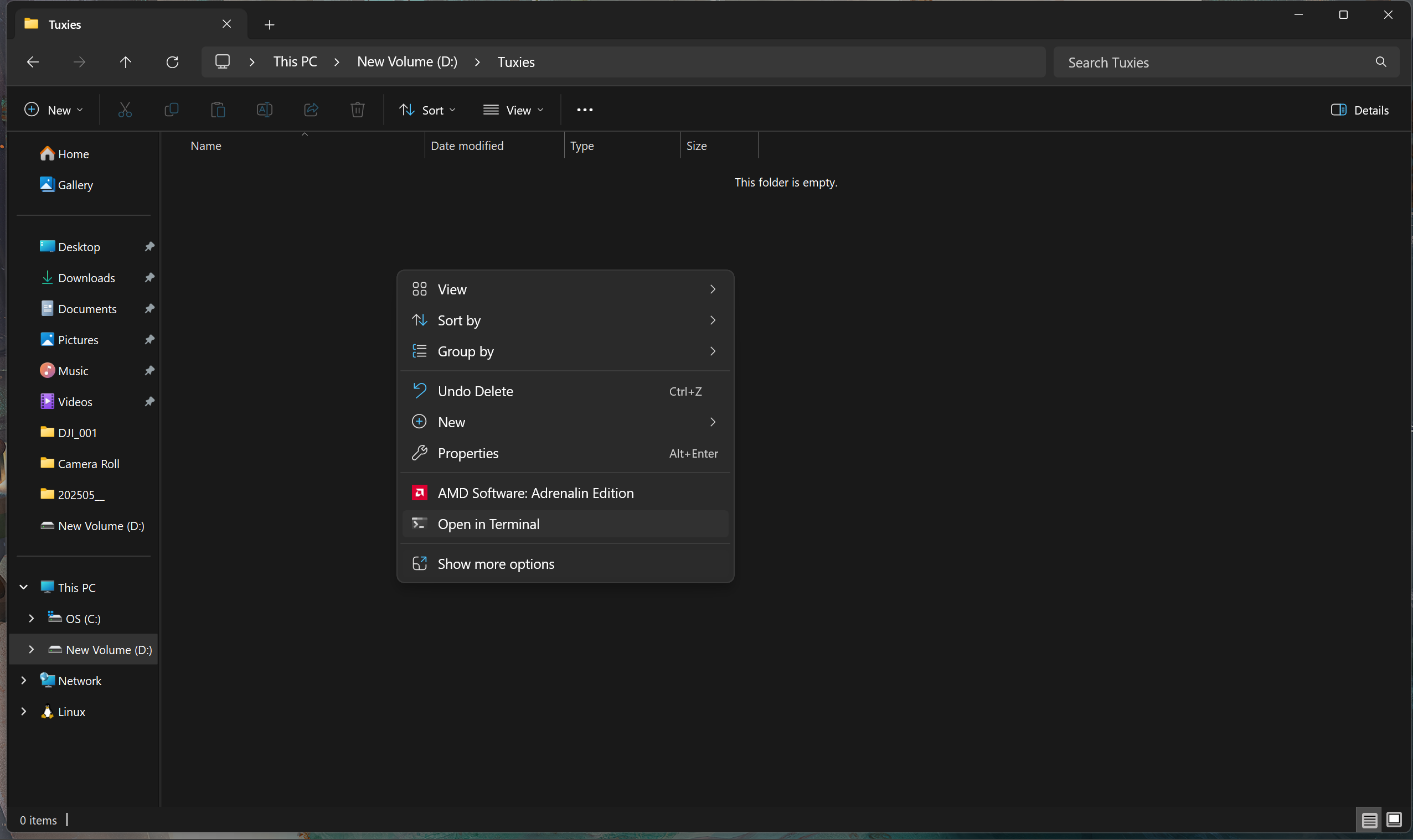Viewport: 1413px width, 840px height.
Task: Click the Cut scissors icon
Action: pyautogui.click(x=125, y=110)
